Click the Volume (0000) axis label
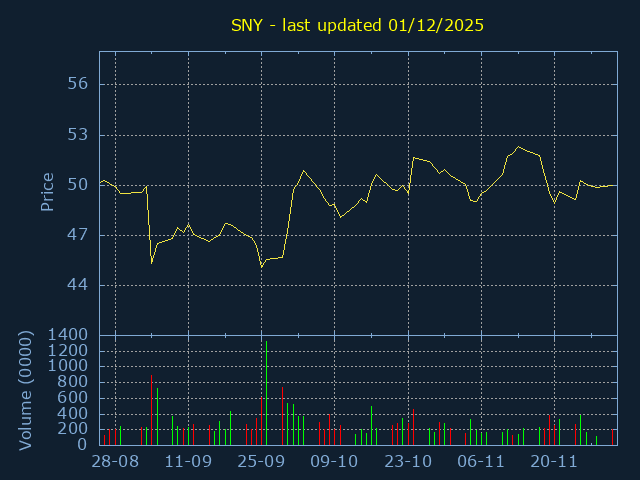 coord(27,390)
